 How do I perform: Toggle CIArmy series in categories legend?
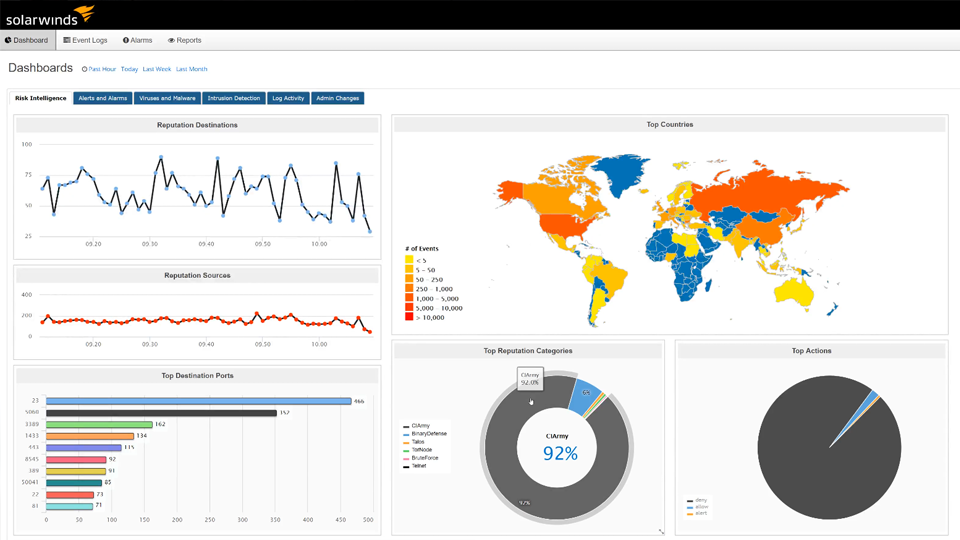[420, 426]
